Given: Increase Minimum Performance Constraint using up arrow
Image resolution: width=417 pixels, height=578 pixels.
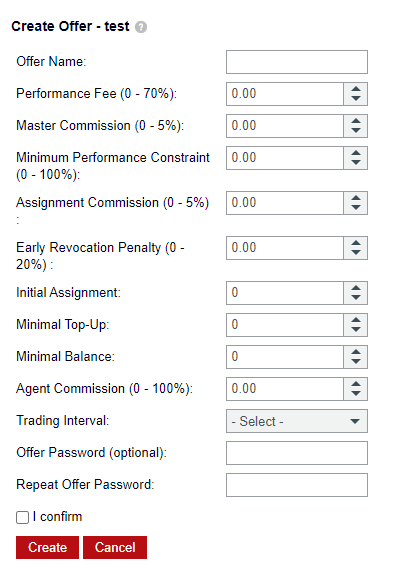Looking at the screenshot, I should (x=356, y=153).
